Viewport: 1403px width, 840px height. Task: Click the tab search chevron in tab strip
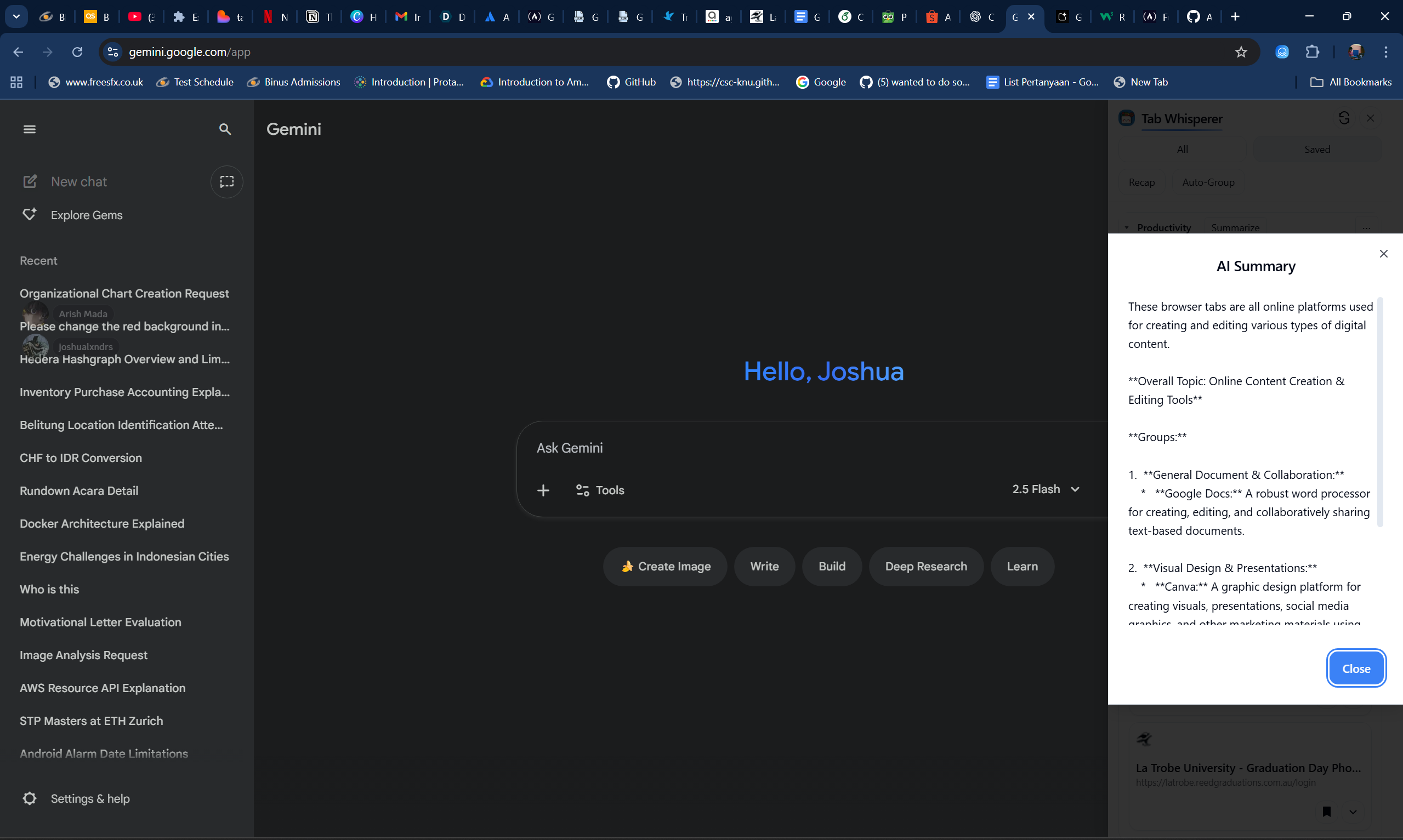tap(16, 16)
